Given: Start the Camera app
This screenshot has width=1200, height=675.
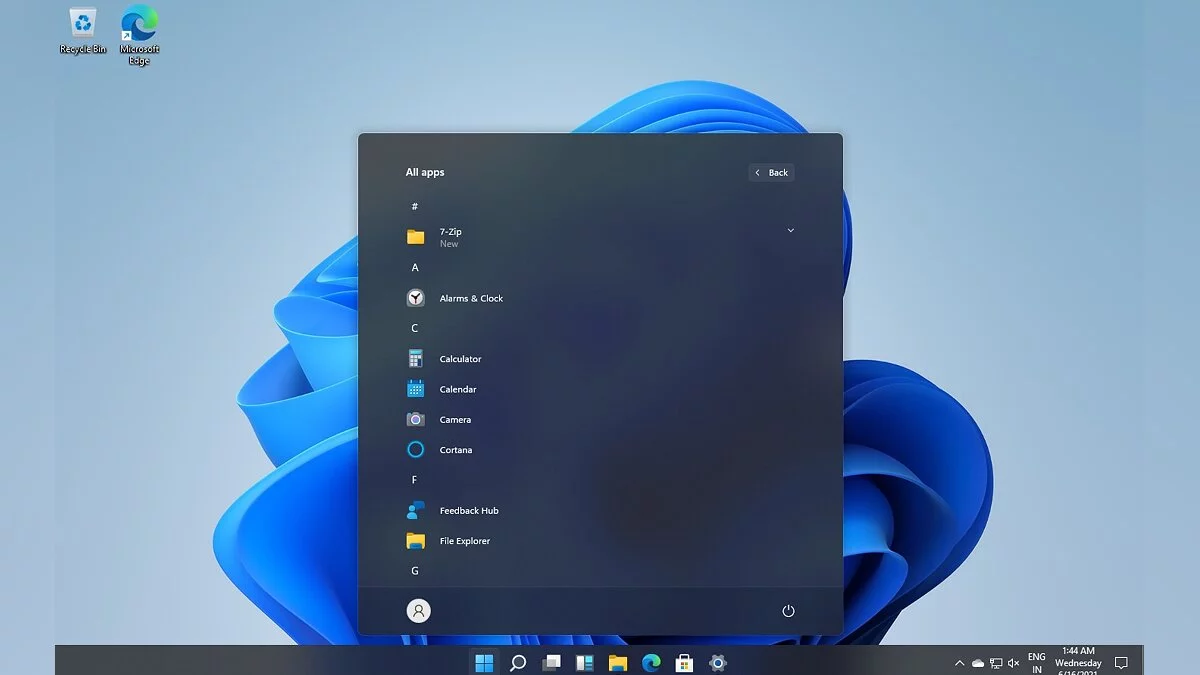Looking at the screenshot, I should pyautogui.click(x=455, y=420).
